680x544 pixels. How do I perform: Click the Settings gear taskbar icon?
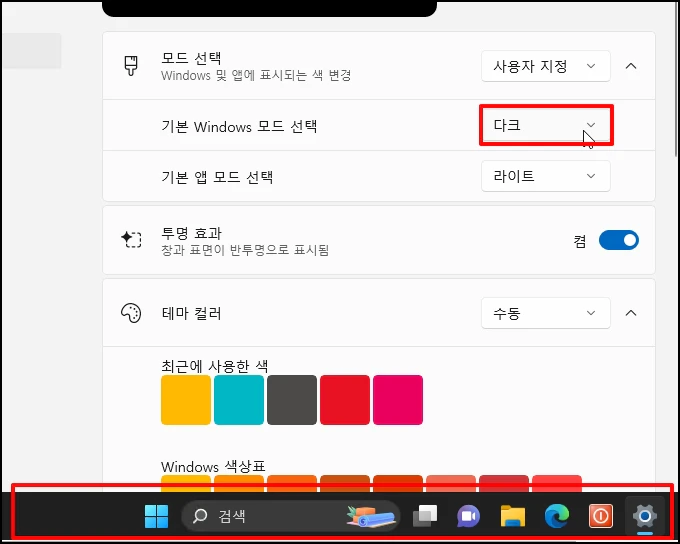645,516
